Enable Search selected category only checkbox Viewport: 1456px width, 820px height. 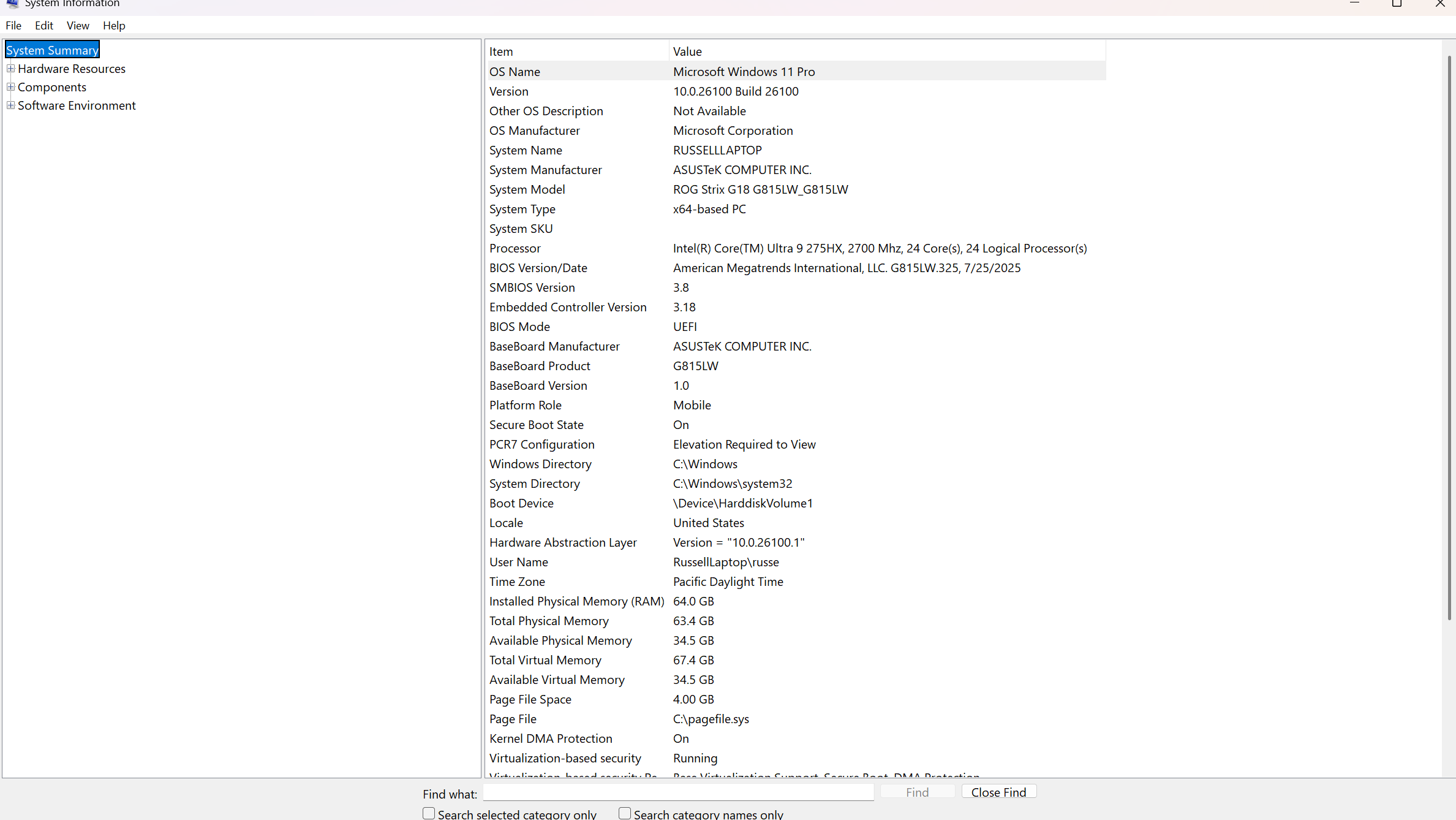click(429, 813)
